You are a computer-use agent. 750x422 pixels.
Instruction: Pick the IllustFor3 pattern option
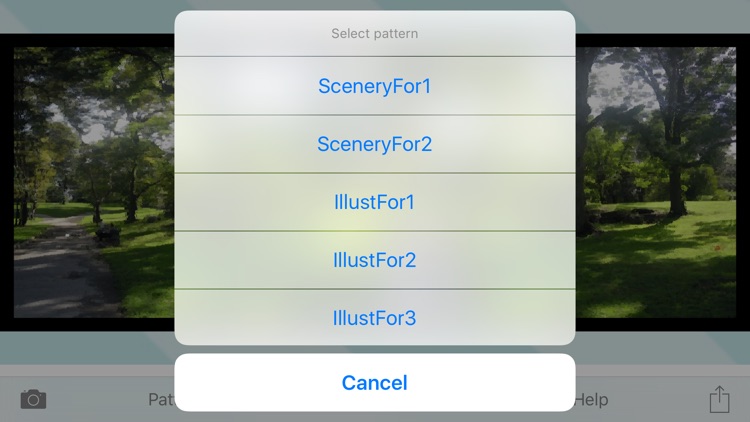click(375, 318)
